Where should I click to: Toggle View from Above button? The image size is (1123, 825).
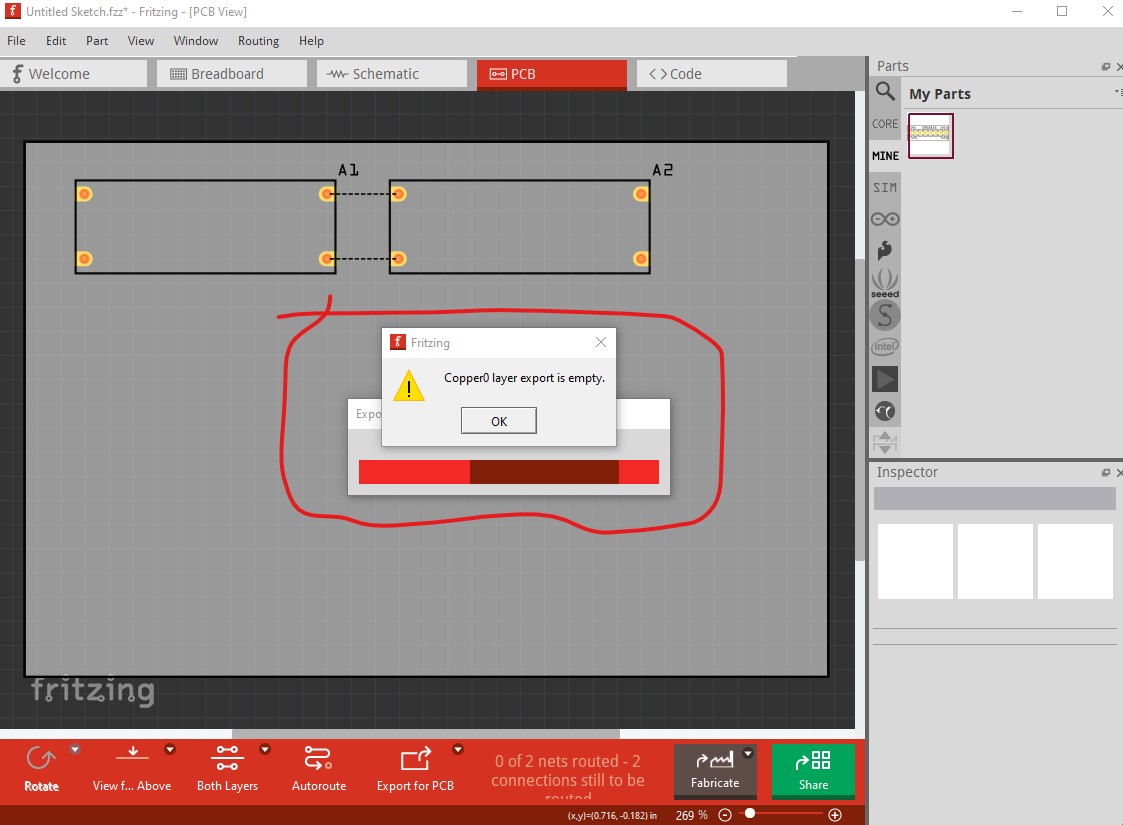pyautogui.click(x=132, y=768)
